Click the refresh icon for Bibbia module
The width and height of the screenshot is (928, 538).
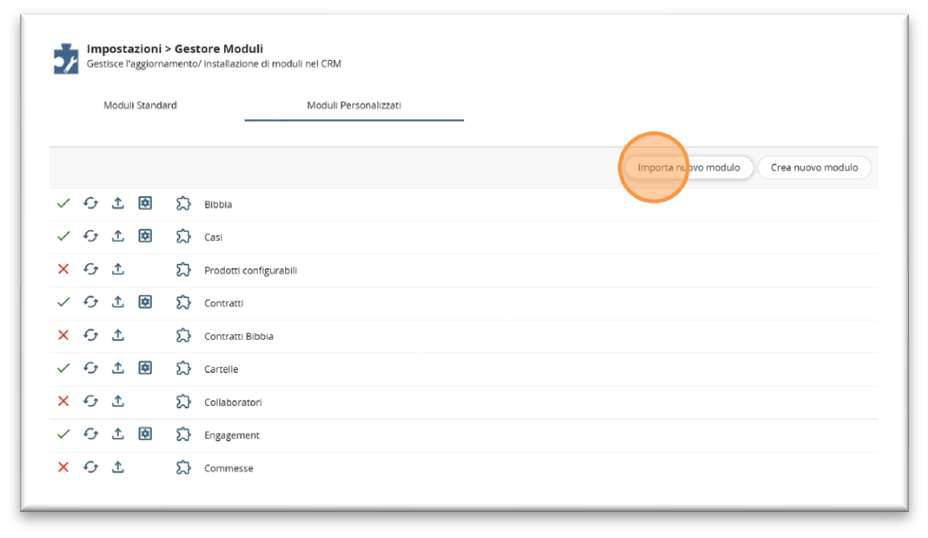(x=91, y=204)
